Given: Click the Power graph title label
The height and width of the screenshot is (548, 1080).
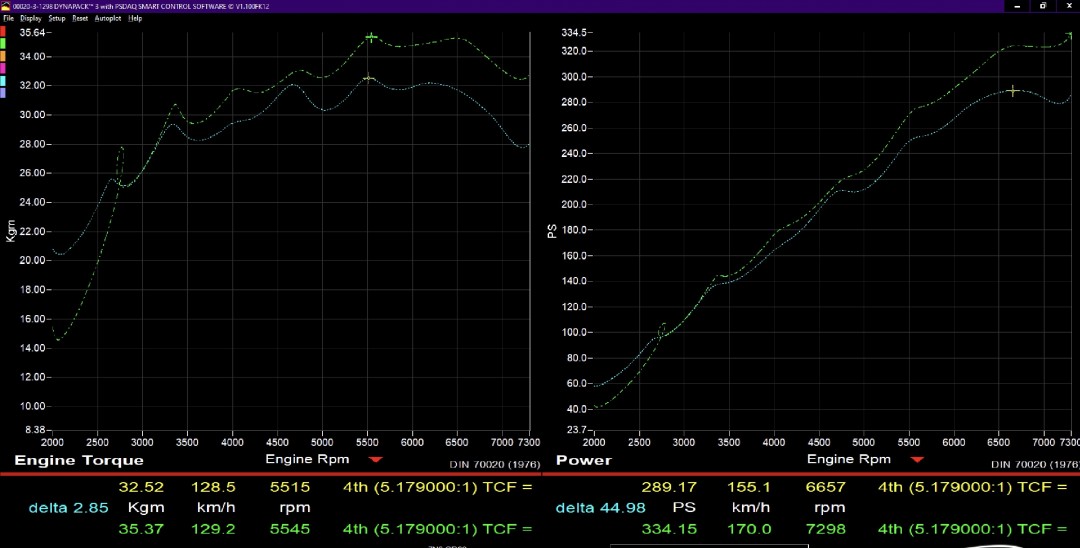Looking at the screenshot, I should coord(583,461).
